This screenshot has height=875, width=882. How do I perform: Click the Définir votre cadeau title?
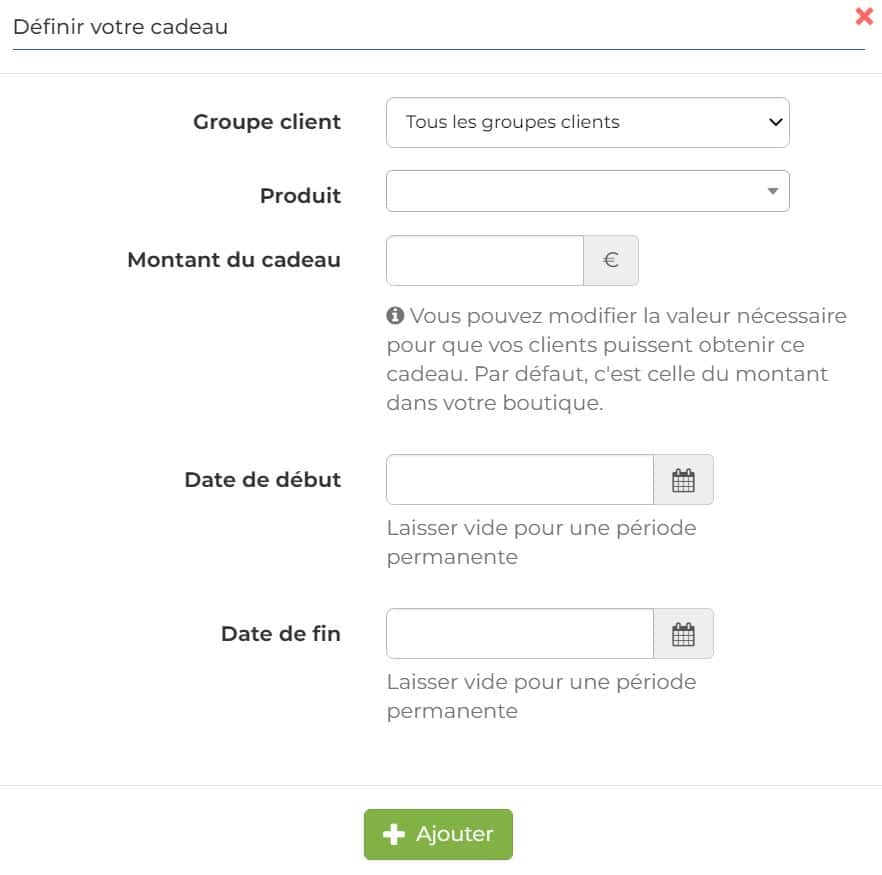[120, 27]
